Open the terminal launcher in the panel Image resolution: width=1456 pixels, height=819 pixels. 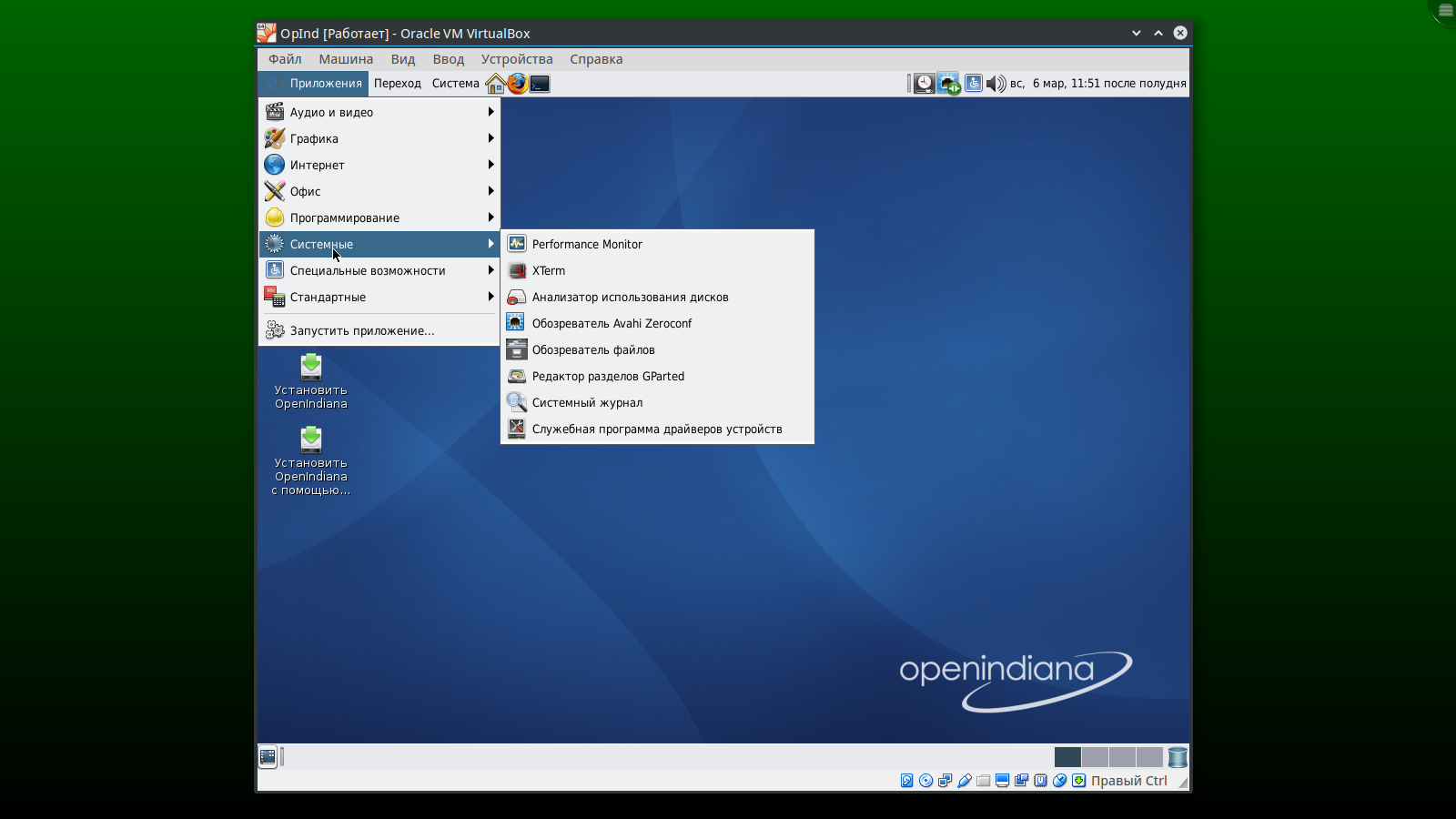(540, 84)
